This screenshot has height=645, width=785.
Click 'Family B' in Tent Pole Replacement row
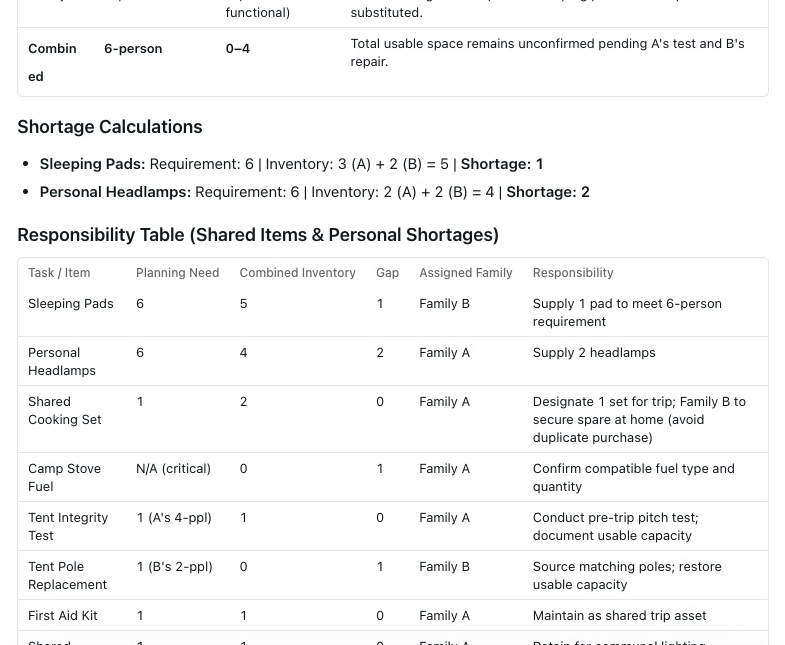click(x=444, y=567)
